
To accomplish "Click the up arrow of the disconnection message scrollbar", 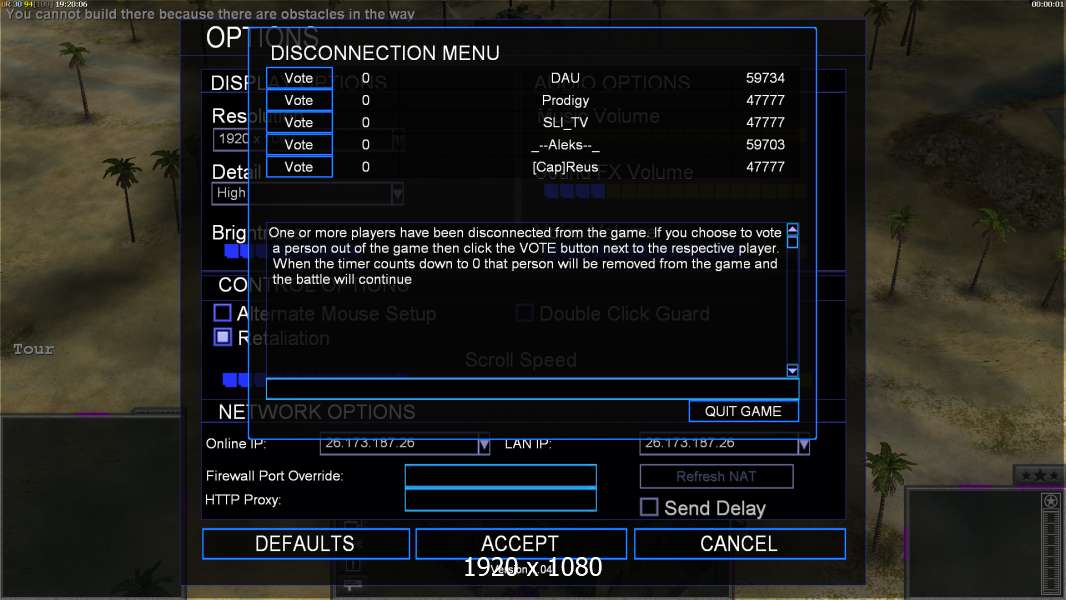I will tap(792, 230).
